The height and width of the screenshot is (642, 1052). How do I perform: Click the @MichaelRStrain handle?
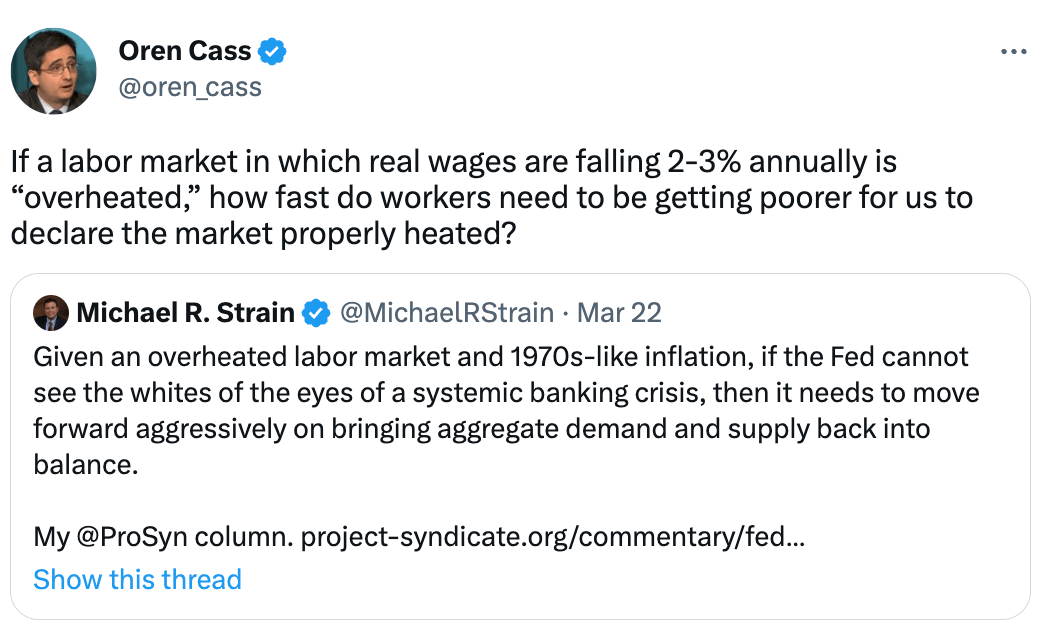click(x=447, y=313)
